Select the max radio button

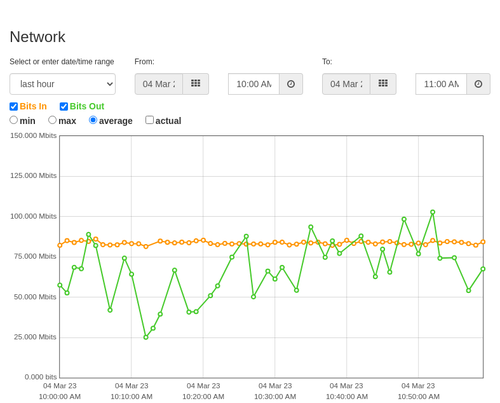point(52,120)
